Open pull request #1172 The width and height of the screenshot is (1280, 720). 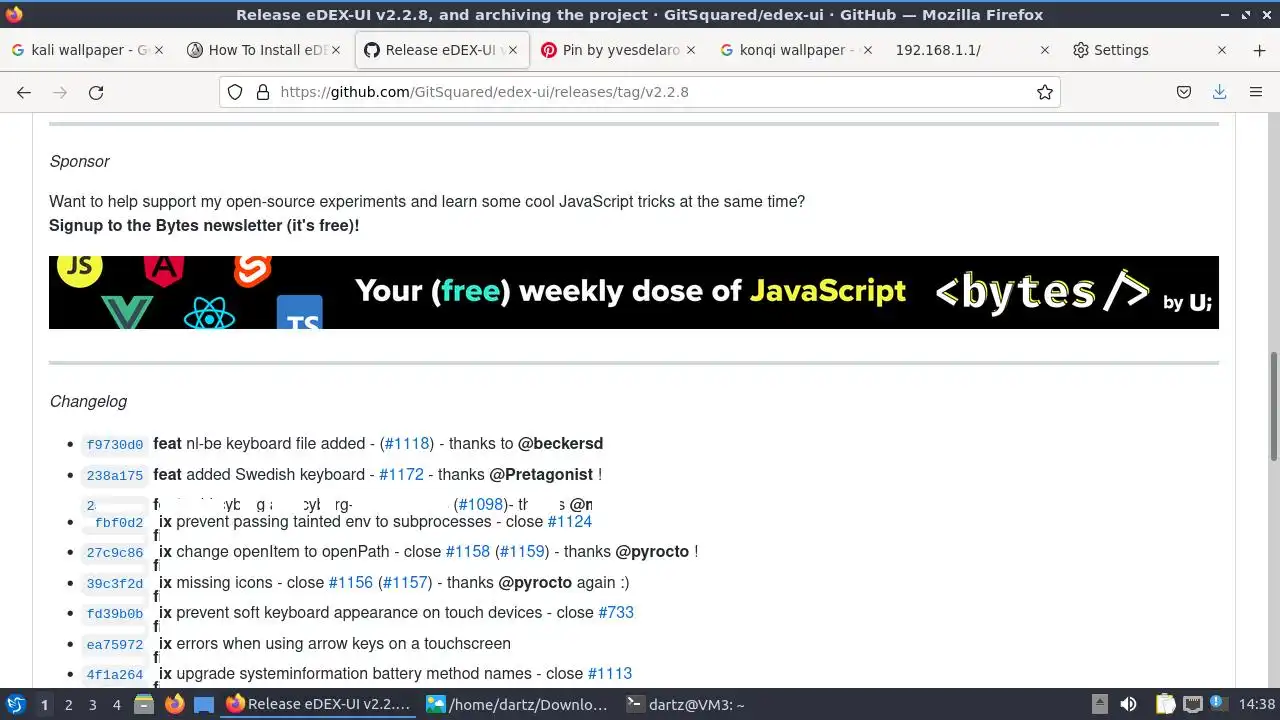tap(401, 474)
